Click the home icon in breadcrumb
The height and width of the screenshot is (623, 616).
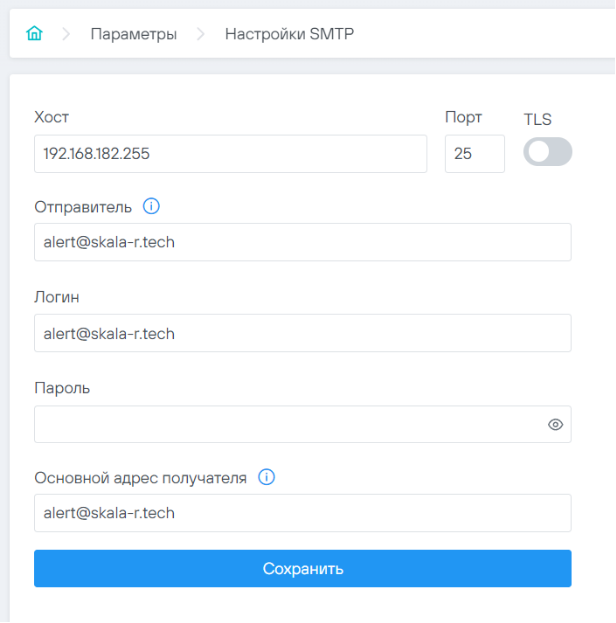[34, 34]
